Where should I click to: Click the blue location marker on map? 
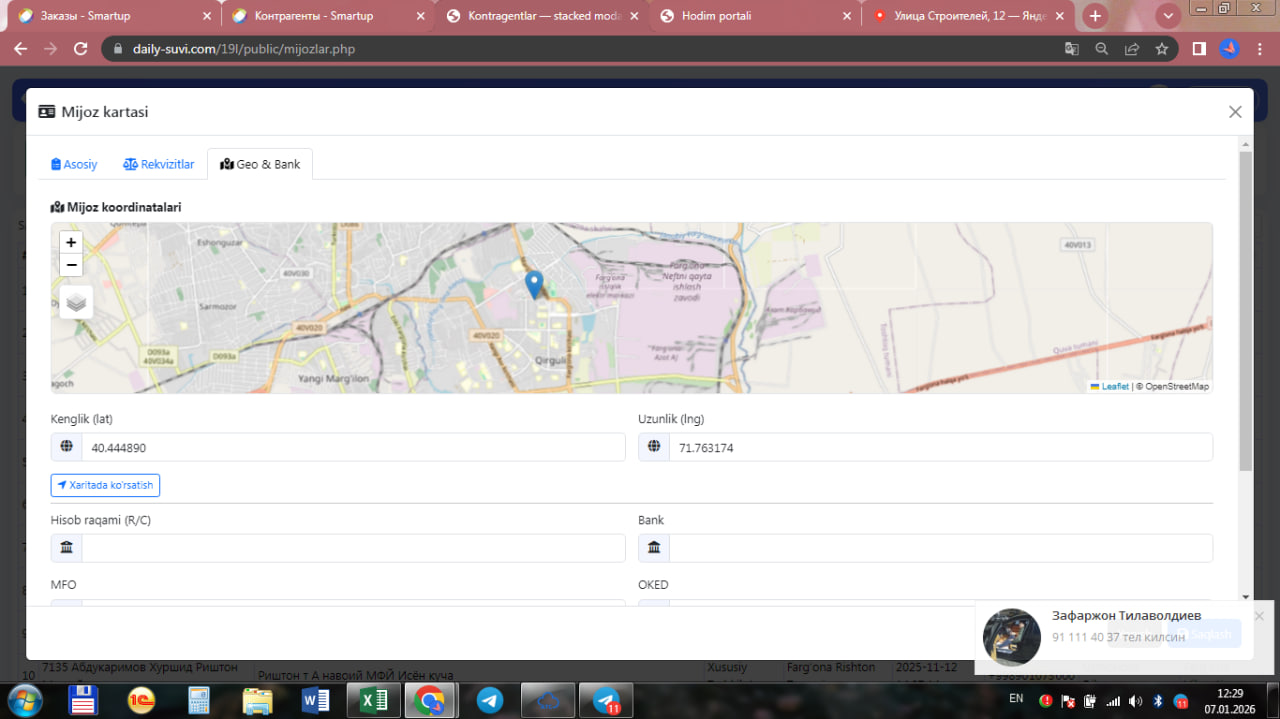tap(535, 284)
